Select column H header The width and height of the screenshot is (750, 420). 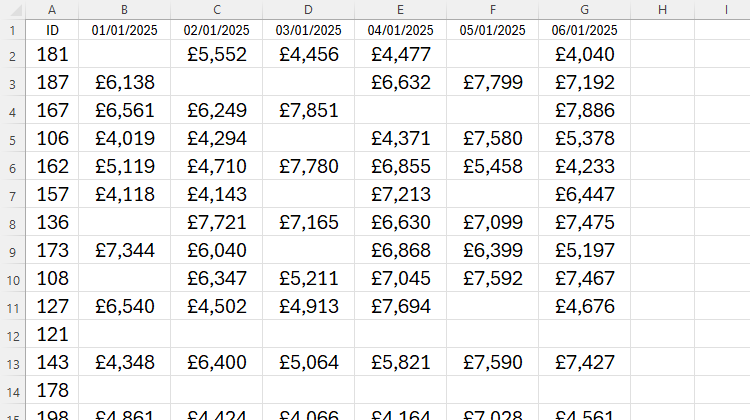click(662, 10)
